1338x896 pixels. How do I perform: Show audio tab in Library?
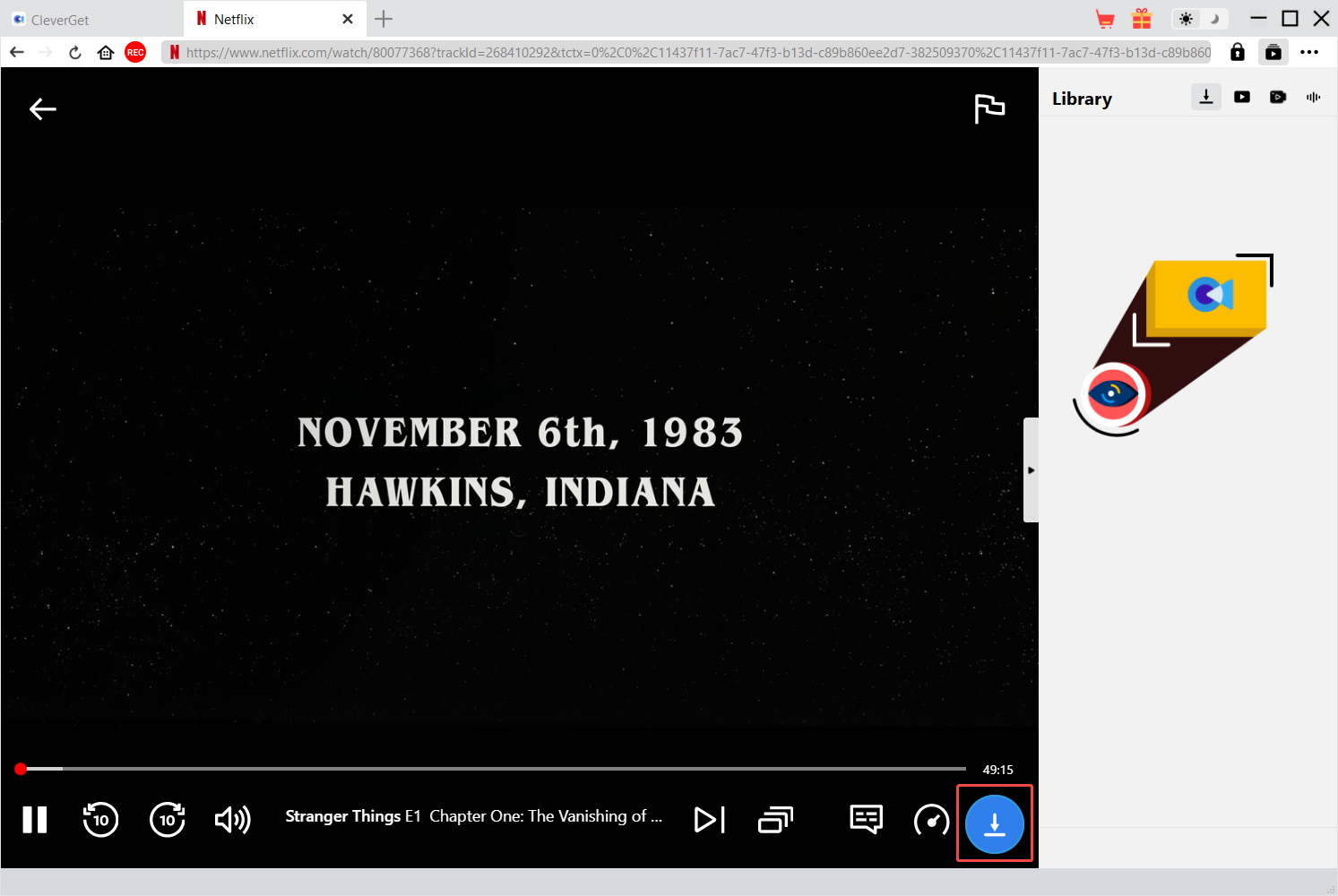coord(1314,97)
